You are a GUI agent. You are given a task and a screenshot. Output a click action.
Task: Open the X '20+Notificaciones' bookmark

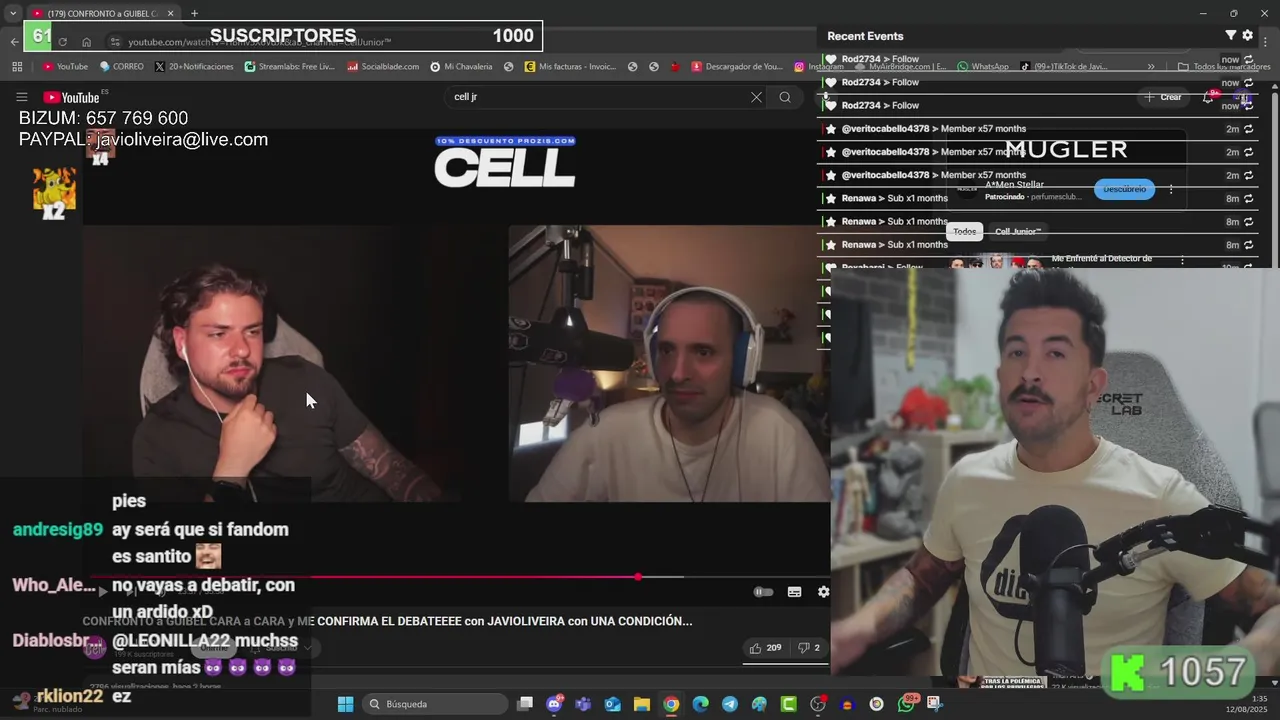tap(195, 67)
